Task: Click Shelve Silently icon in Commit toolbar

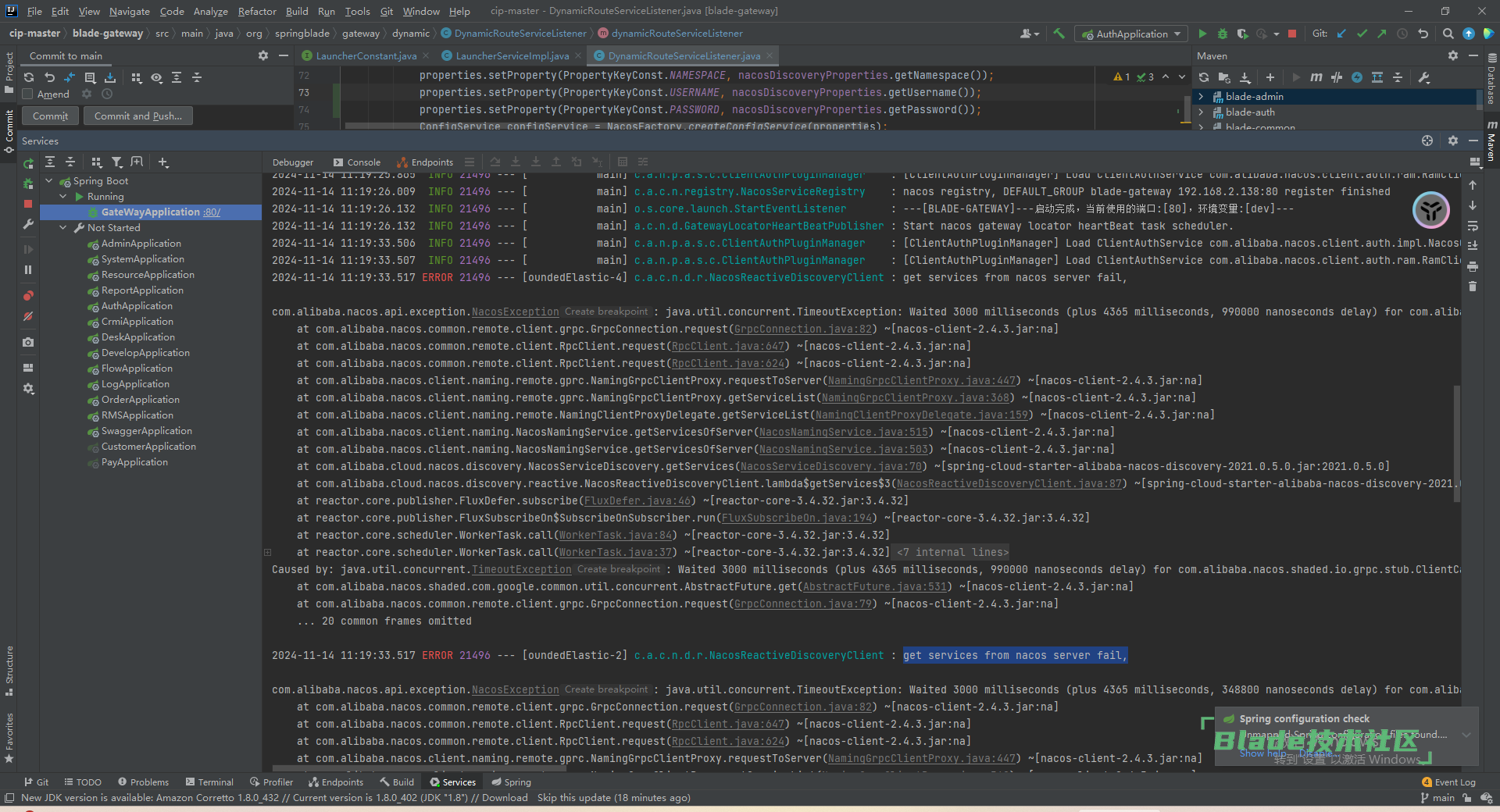Action: pyautogui.click(x=110, y=77)
